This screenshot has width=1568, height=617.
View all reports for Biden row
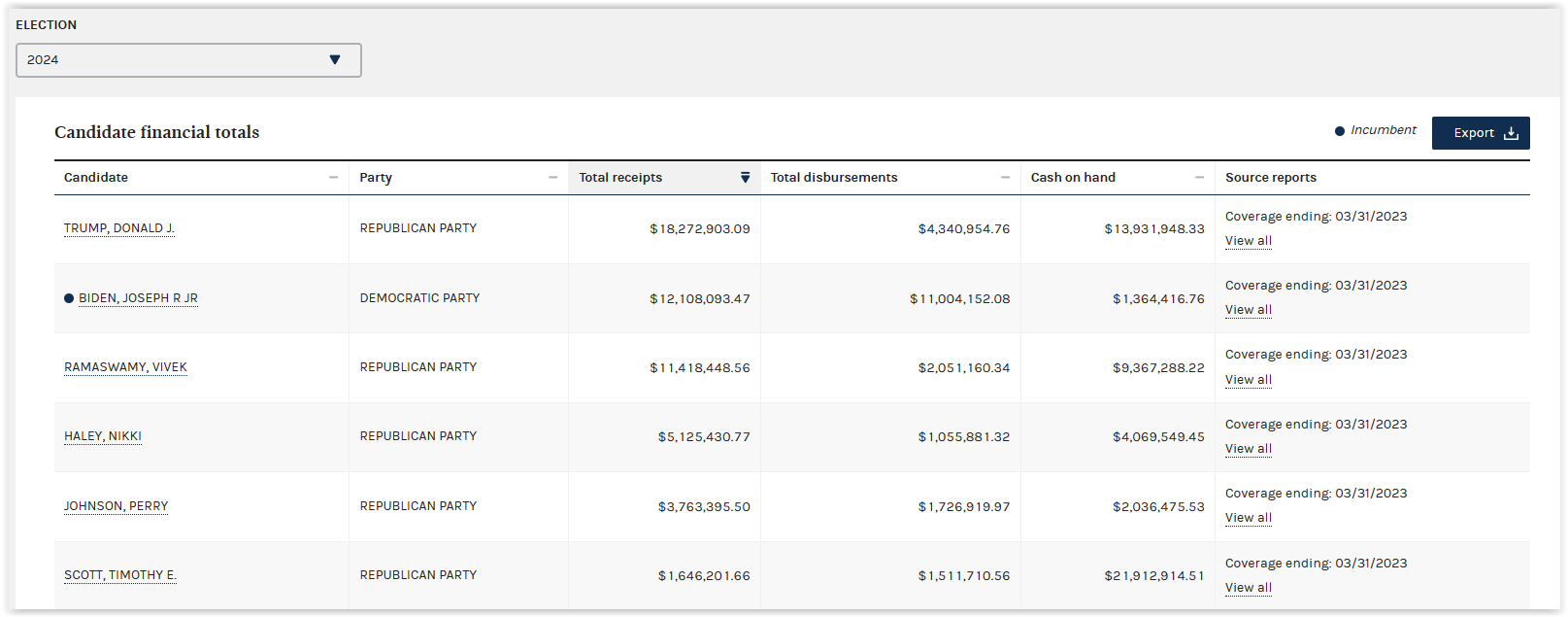(x=1249, y=310)
